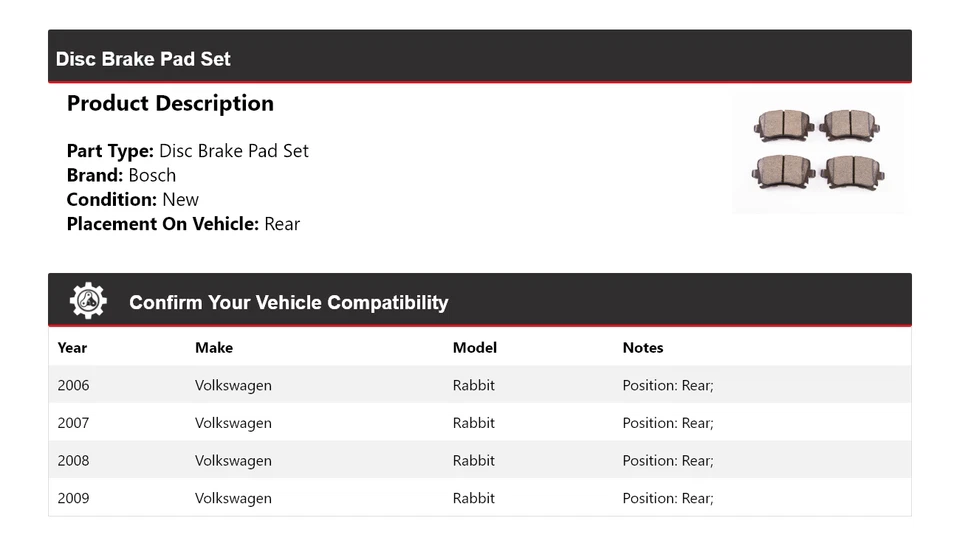Click Position: Rear note in 2009 row

(x=668, y=498)
